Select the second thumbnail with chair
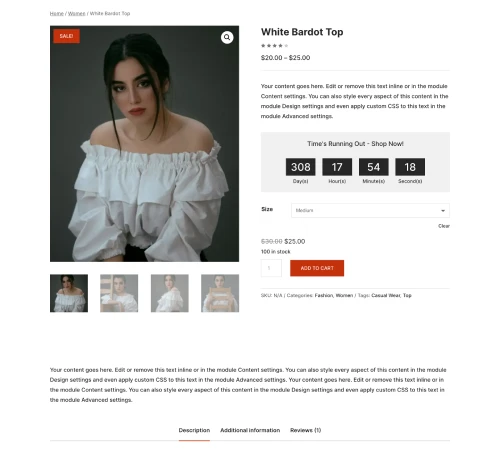The width and height of the screenshot is (500, 450). coord(119,293)
